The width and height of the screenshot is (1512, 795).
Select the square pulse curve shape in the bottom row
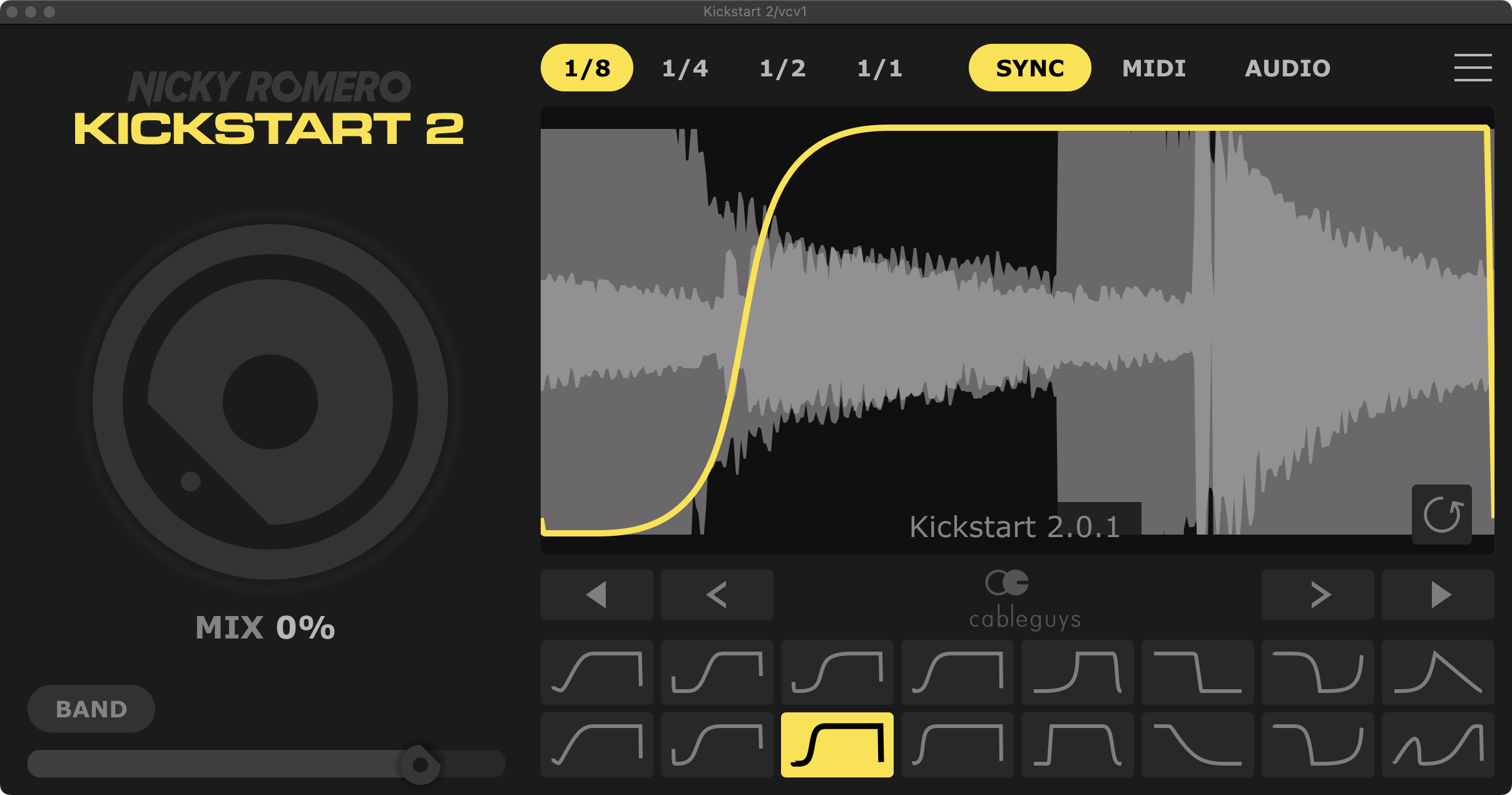(1078, 745)
